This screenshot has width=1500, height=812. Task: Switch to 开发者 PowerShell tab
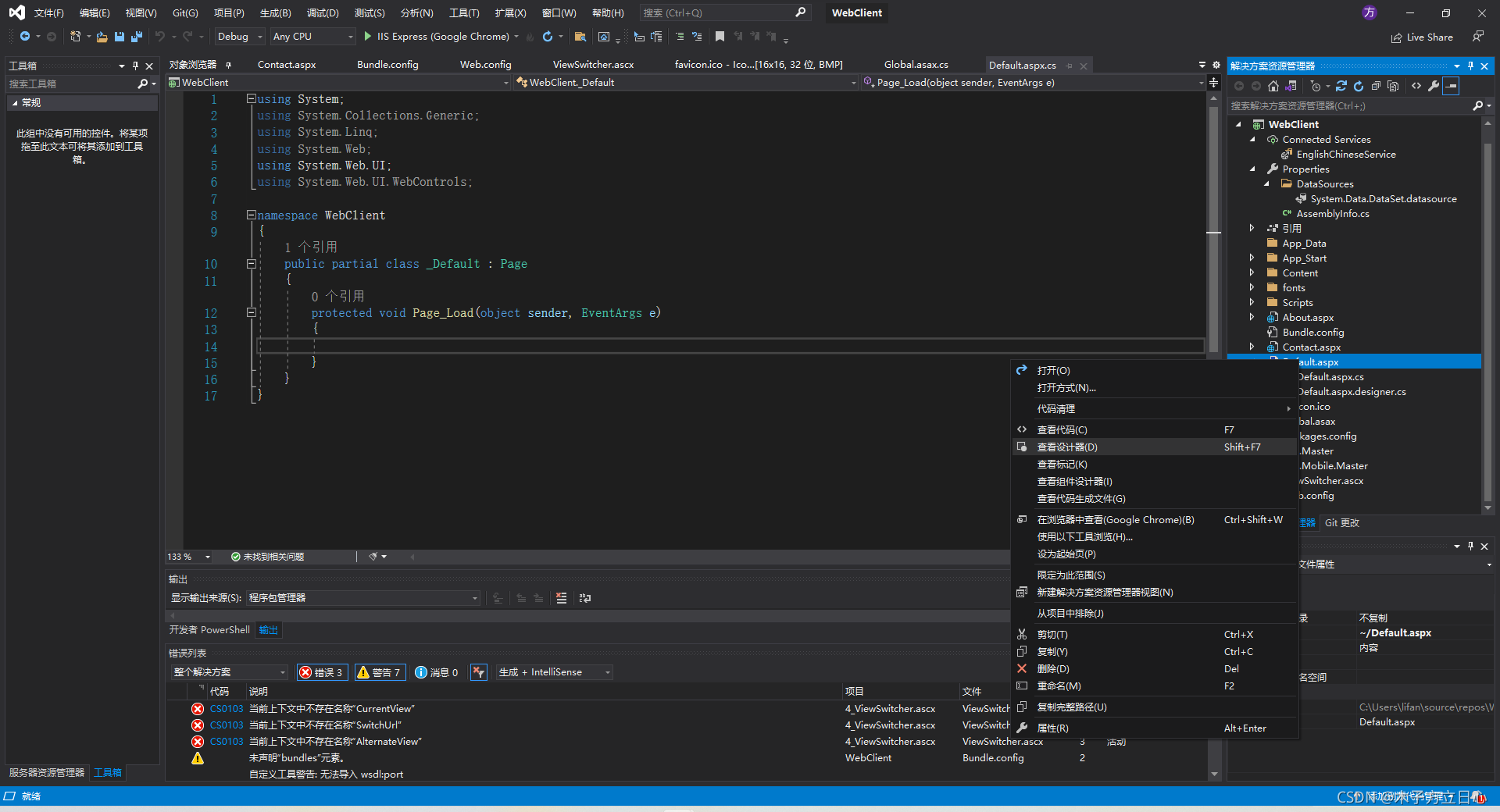click(x=209, y=630)
